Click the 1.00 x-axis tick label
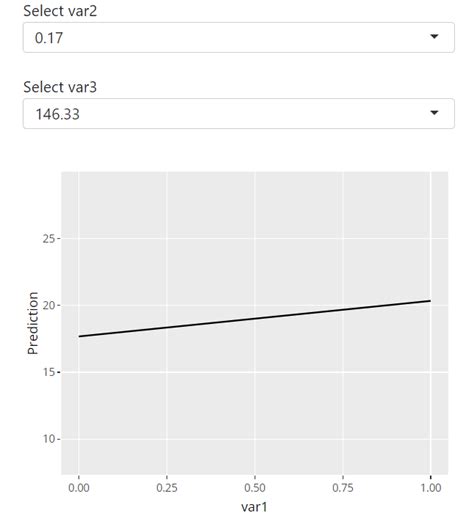This screenshot has width=474, height=521. (431, 488)
